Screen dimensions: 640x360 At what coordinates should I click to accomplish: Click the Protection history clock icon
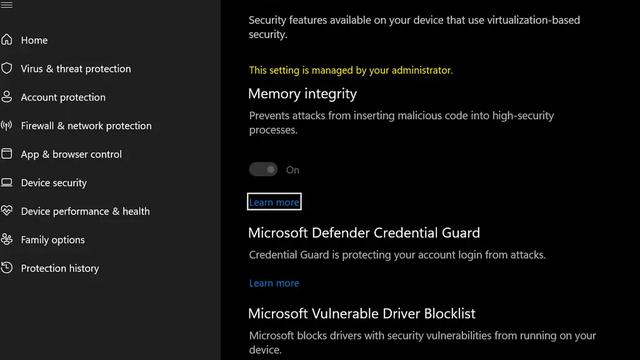7,268
